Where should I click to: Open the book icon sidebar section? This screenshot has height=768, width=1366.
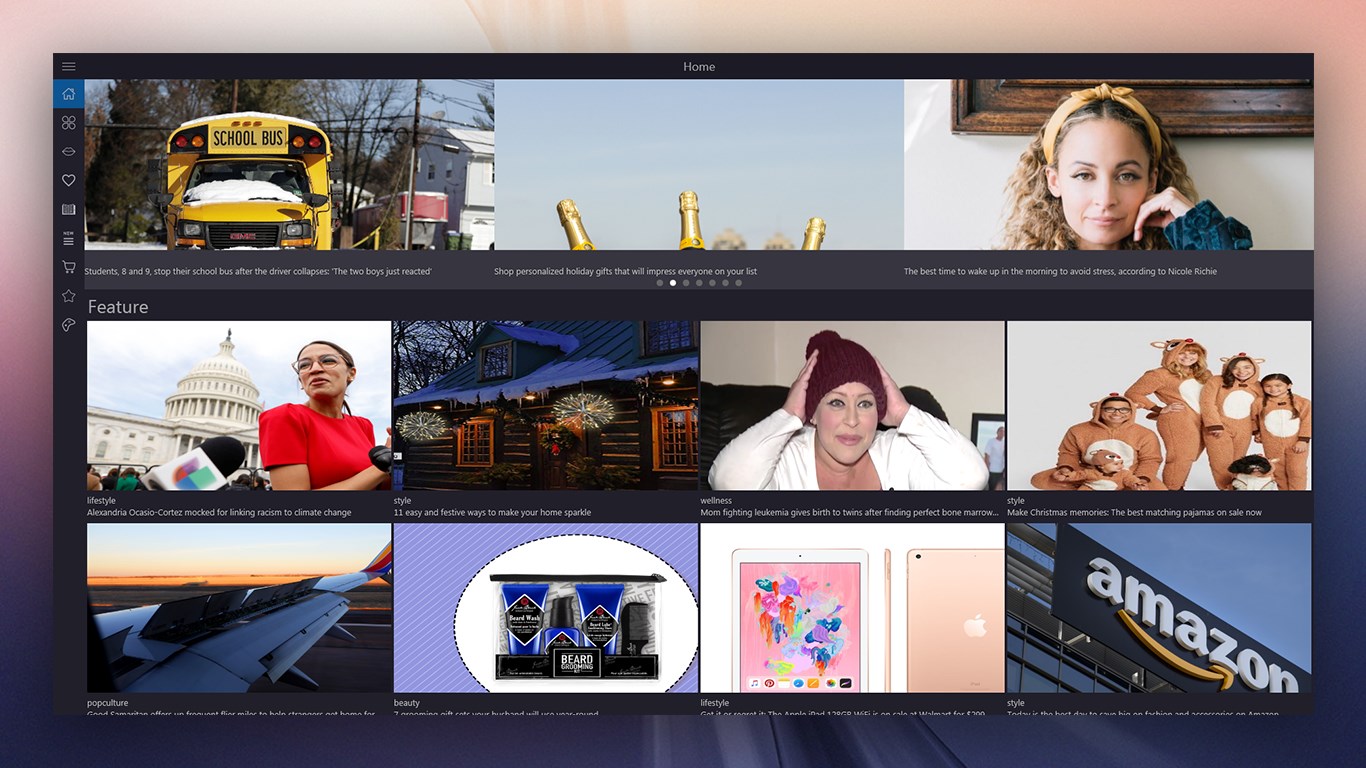68,210
